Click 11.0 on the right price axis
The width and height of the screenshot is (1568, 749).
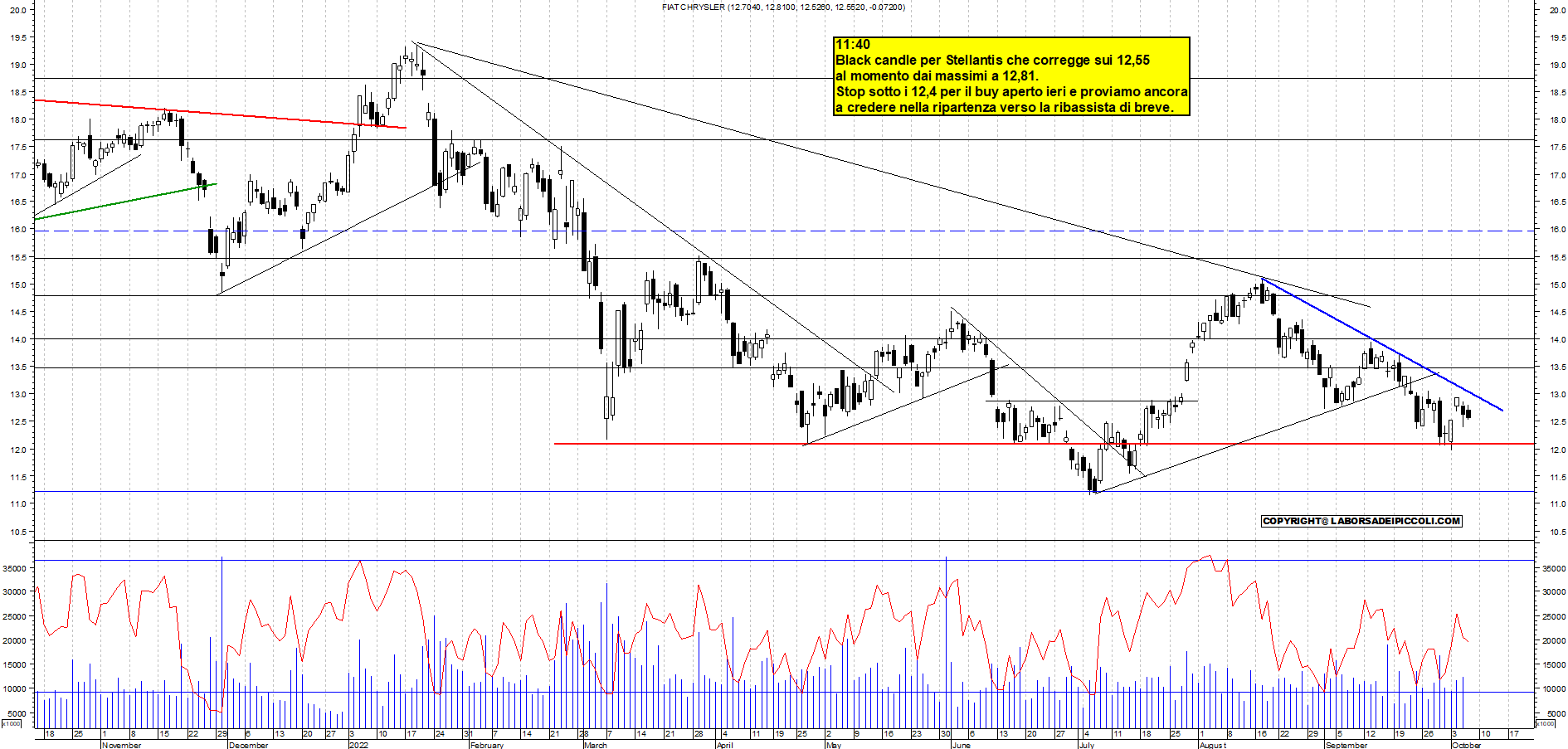[x=1556, y=504]
